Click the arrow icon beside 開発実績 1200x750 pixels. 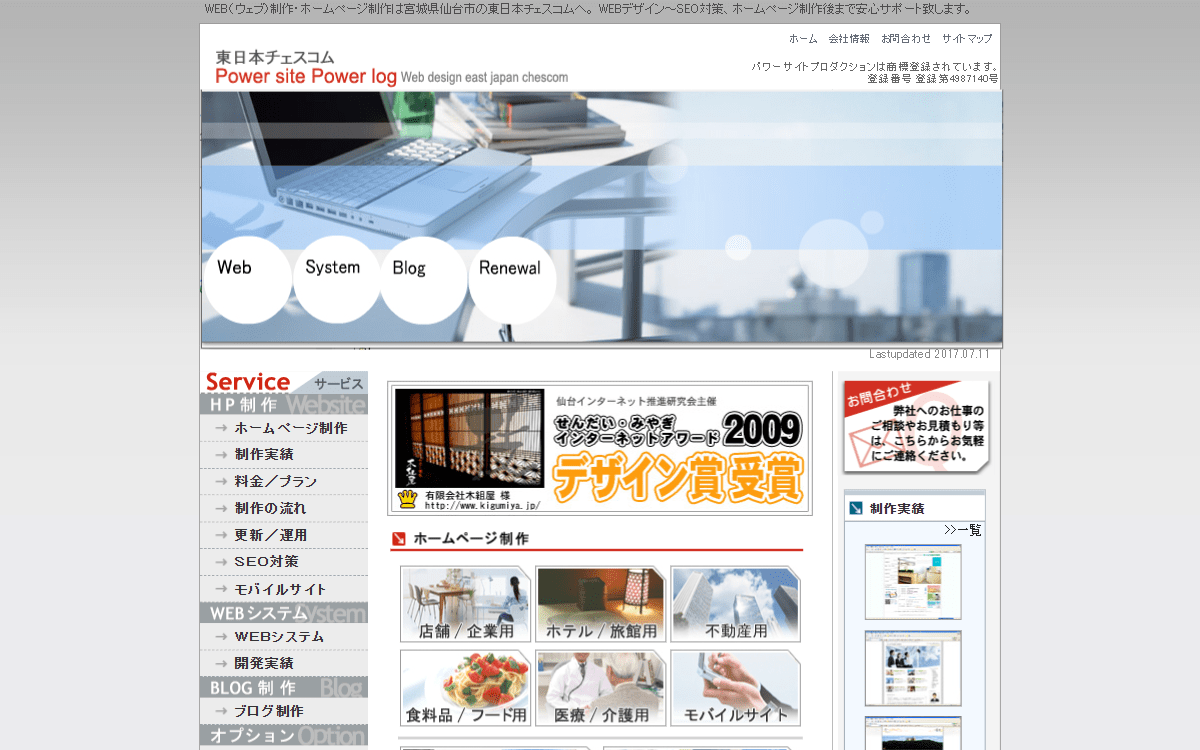[x=221, y=664]
